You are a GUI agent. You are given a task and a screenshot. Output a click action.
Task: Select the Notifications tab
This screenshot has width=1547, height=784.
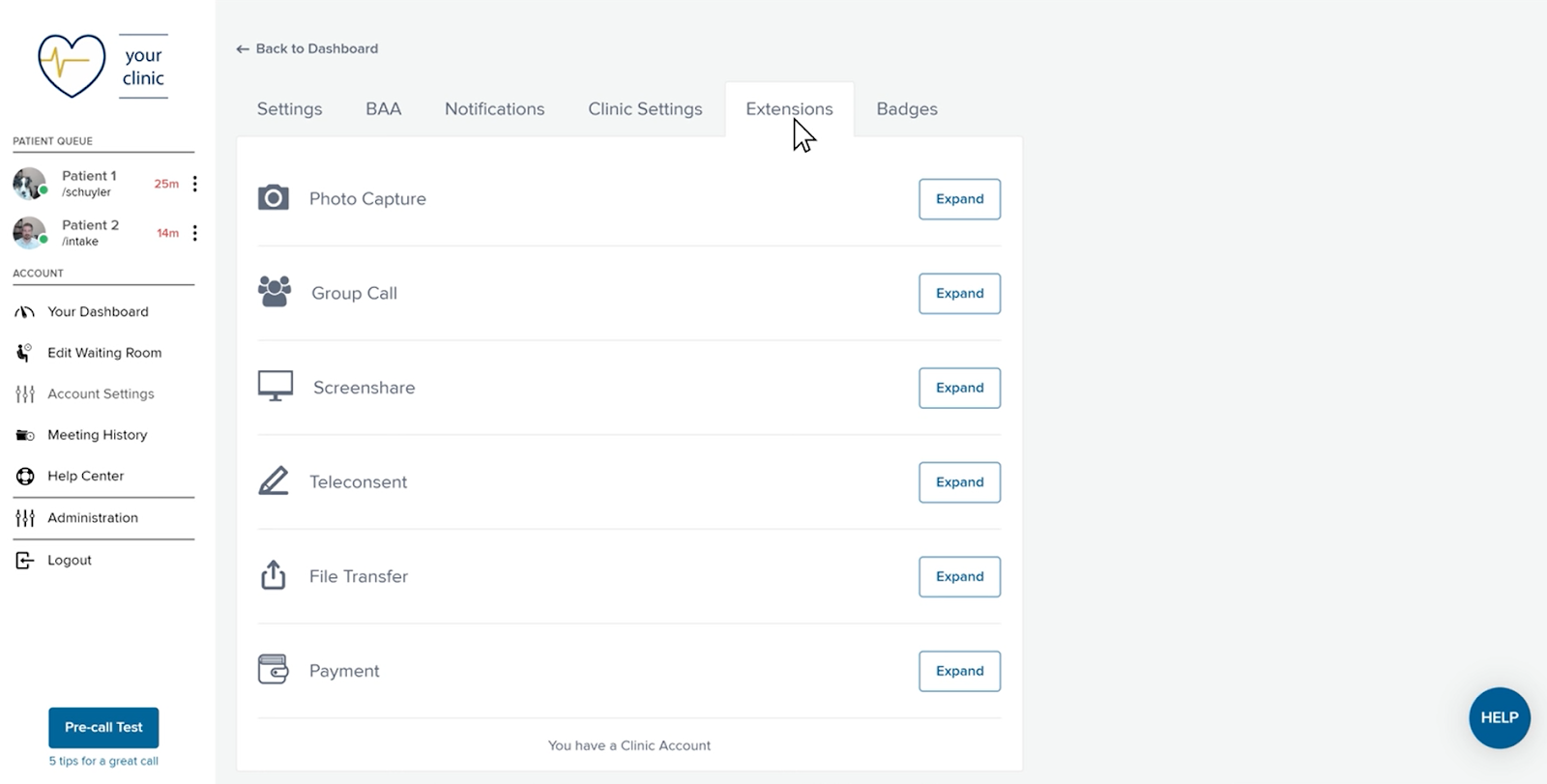[494, 109]
